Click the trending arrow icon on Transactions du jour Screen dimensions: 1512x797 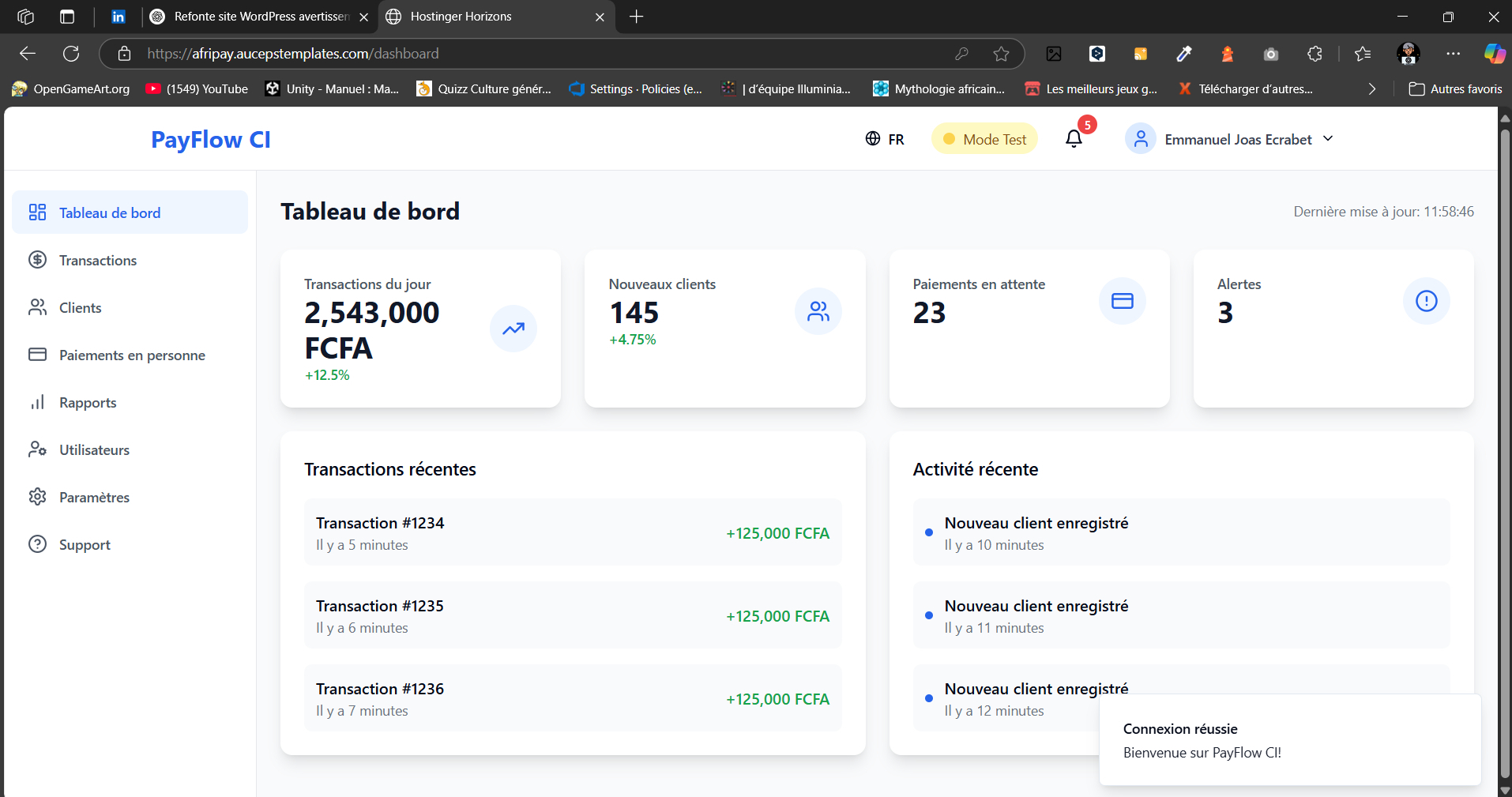pos(513,329)
